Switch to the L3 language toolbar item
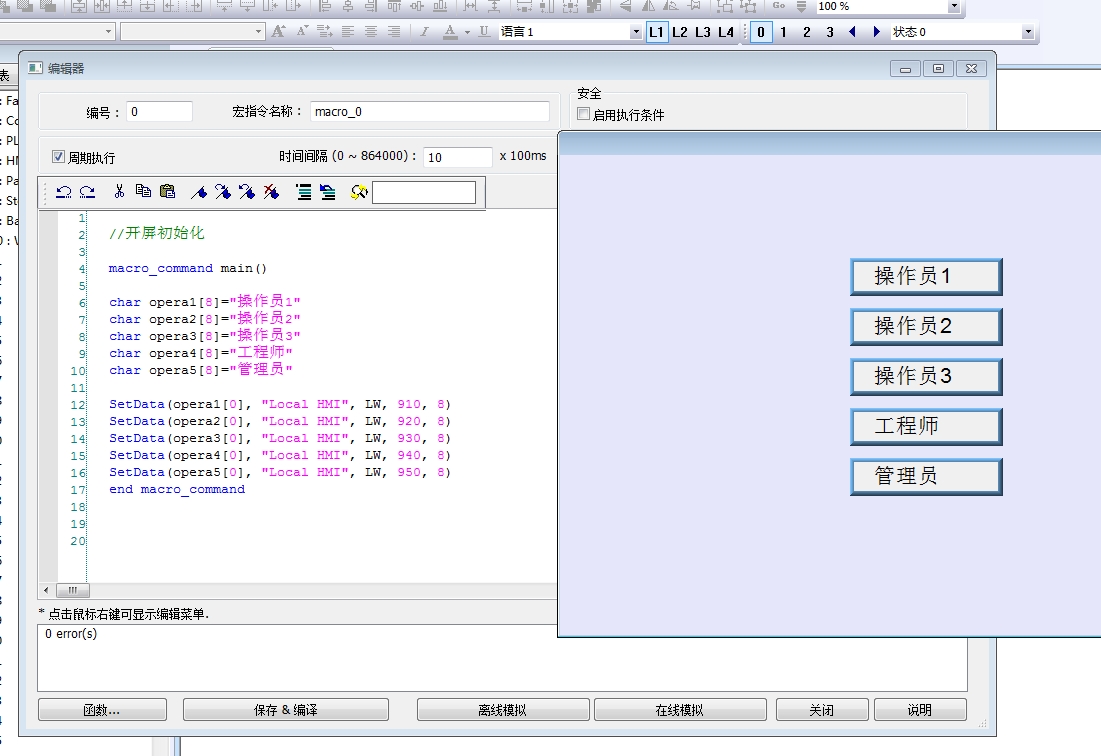 click(703, 32)
